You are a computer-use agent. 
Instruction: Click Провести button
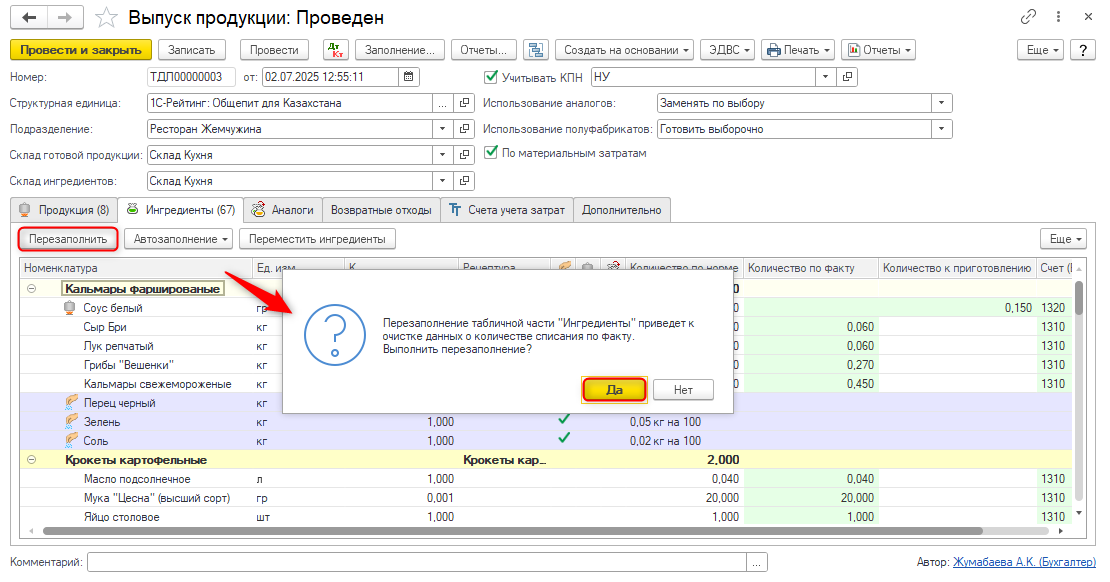tap(274, 50)
